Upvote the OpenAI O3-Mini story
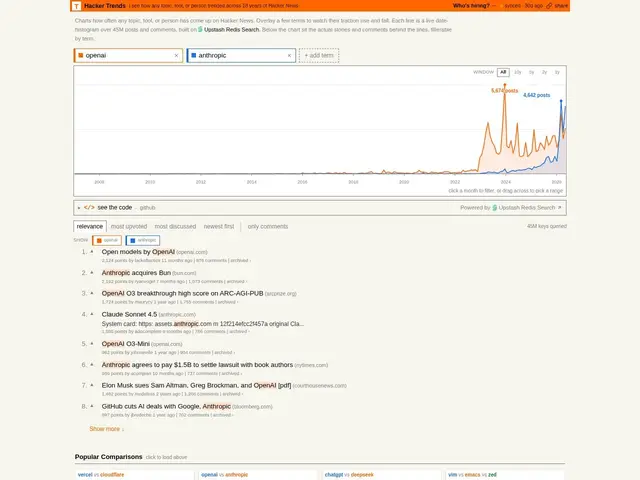The image size is (640, 480). tap(92, 344)
